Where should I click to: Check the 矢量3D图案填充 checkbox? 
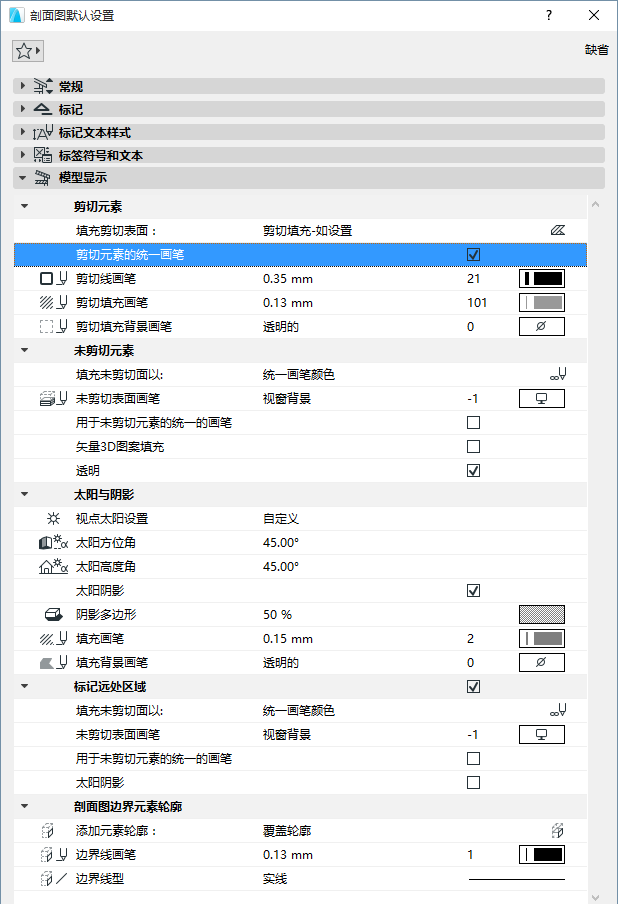tap(473, 447)
